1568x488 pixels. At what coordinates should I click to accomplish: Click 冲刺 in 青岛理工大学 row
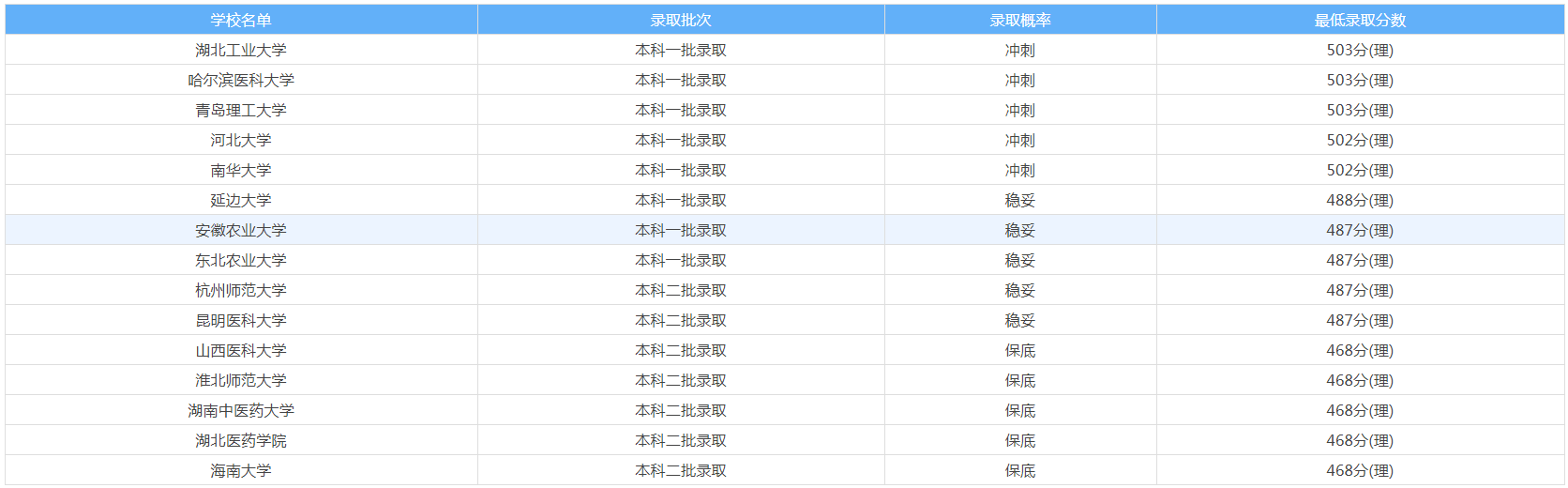pos(1020,110)
